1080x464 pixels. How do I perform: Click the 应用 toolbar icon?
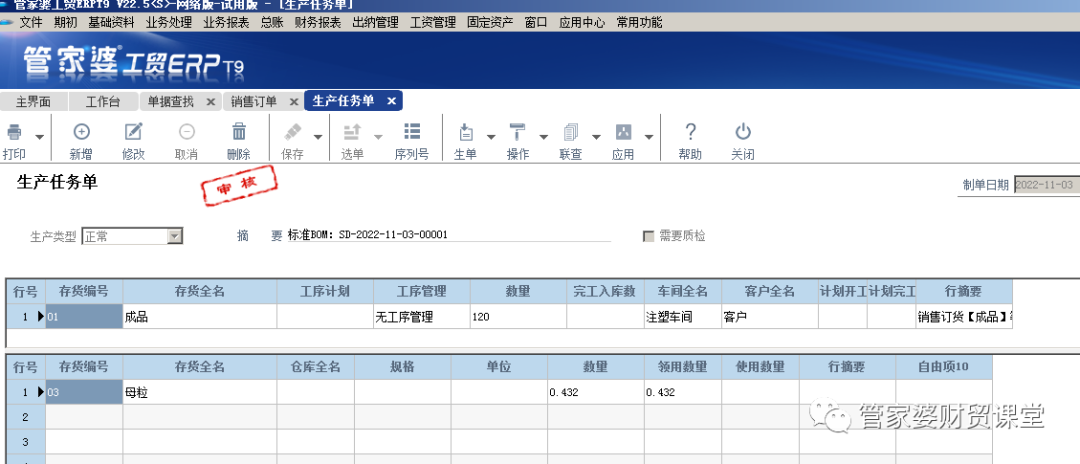pyautogui.click(x=623, y=131)
